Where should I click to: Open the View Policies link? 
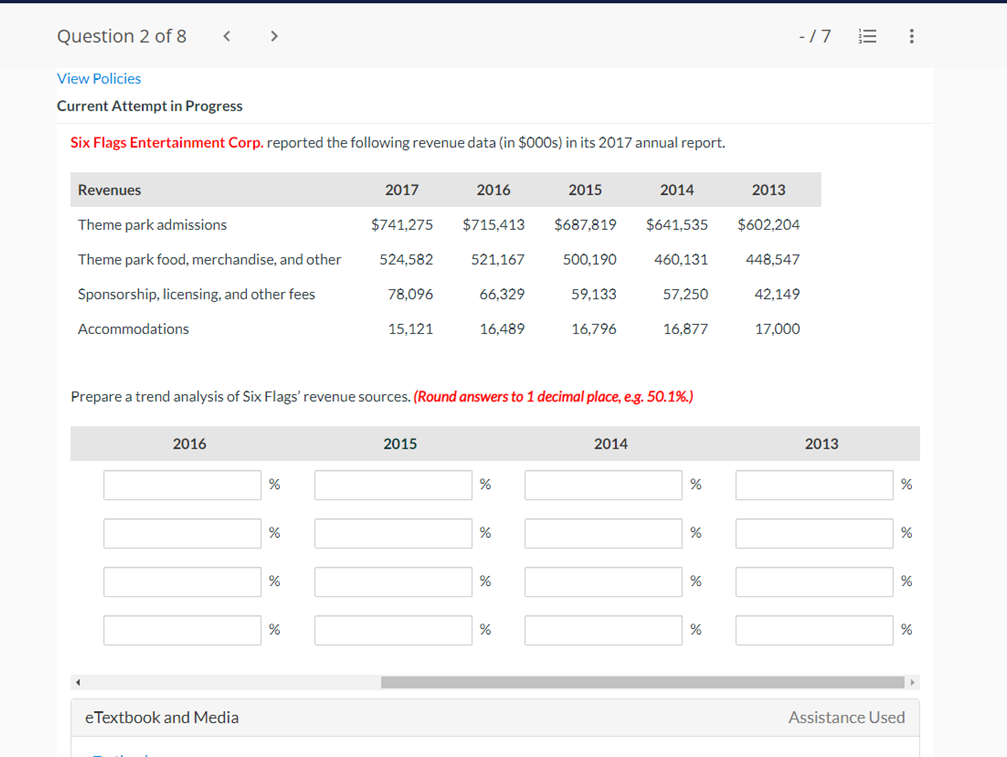(x=98, y=78)
